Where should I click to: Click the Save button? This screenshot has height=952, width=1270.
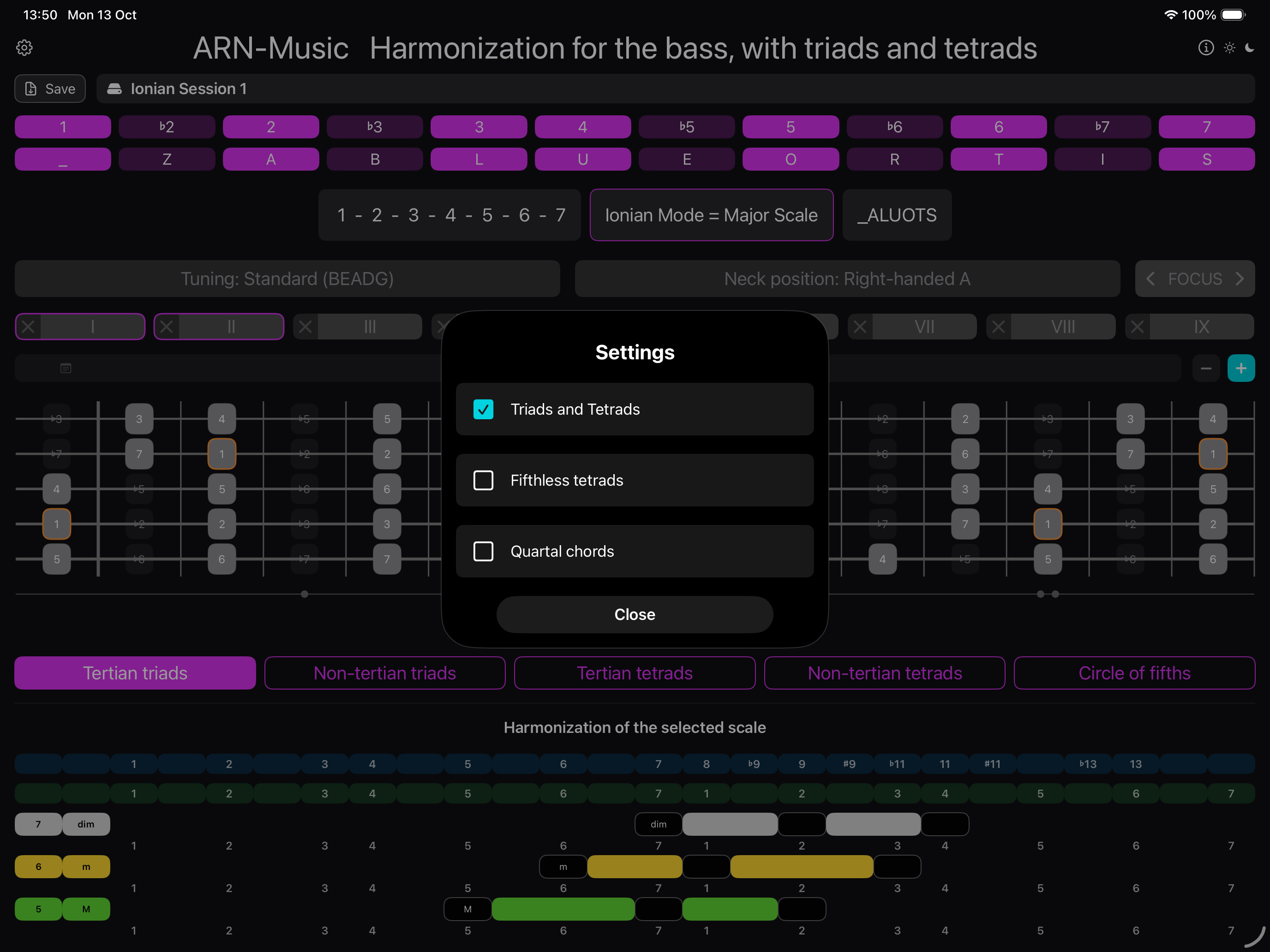pos(50,89)
